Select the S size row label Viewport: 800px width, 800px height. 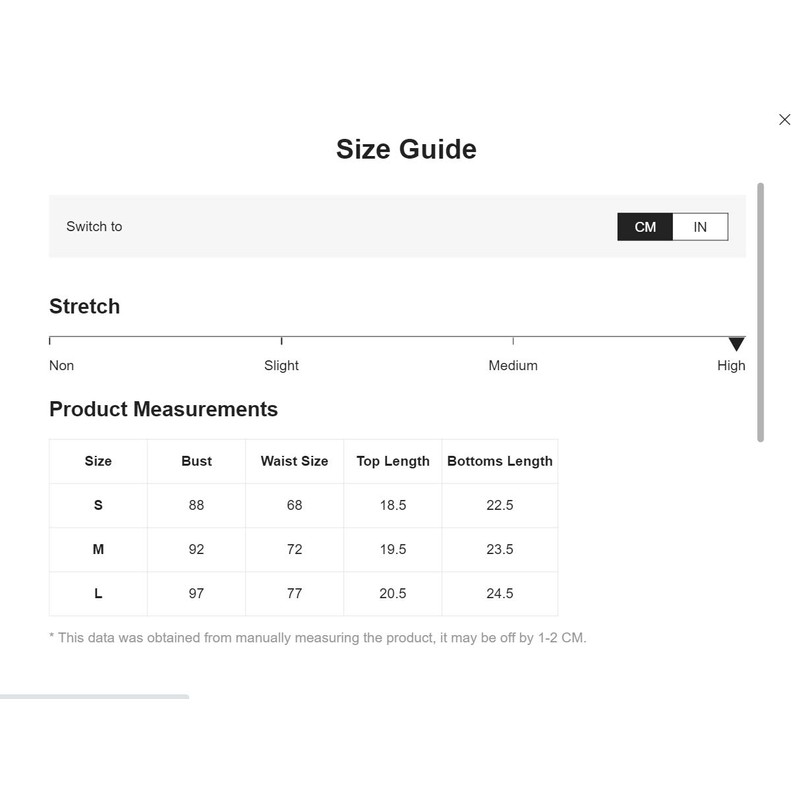[98, 505]
